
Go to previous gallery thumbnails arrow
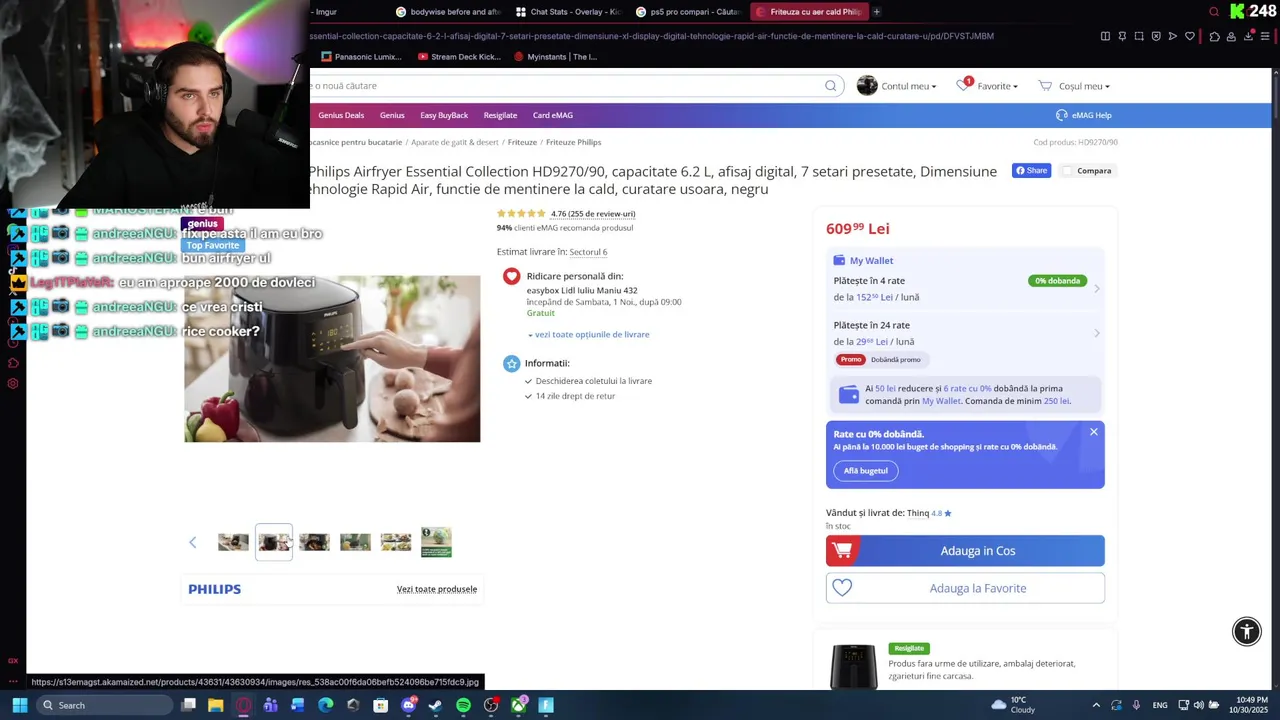(193, 542)
